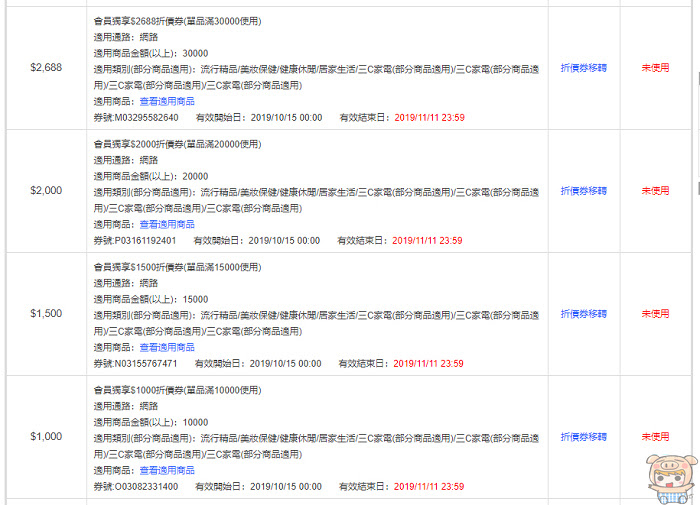Select the $2,688 amount cell
The height and width of the screenshot is (505, 700).
point(46,68)
